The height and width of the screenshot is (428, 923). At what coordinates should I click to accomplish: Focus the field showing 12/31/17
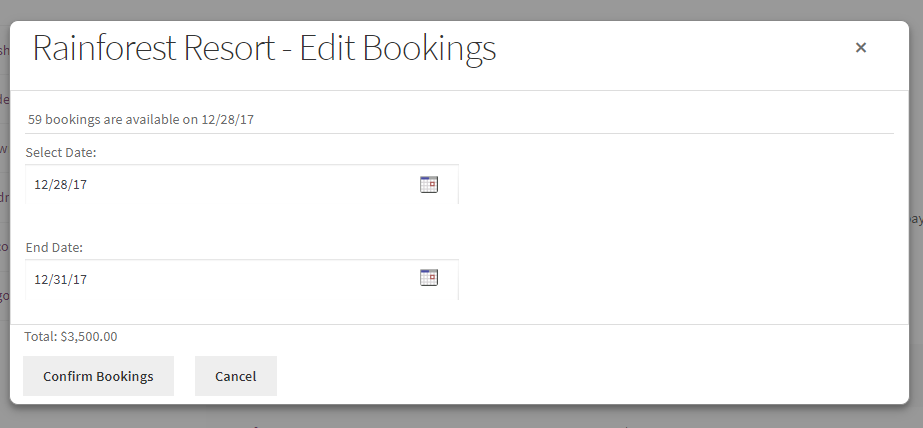[220, 280]
